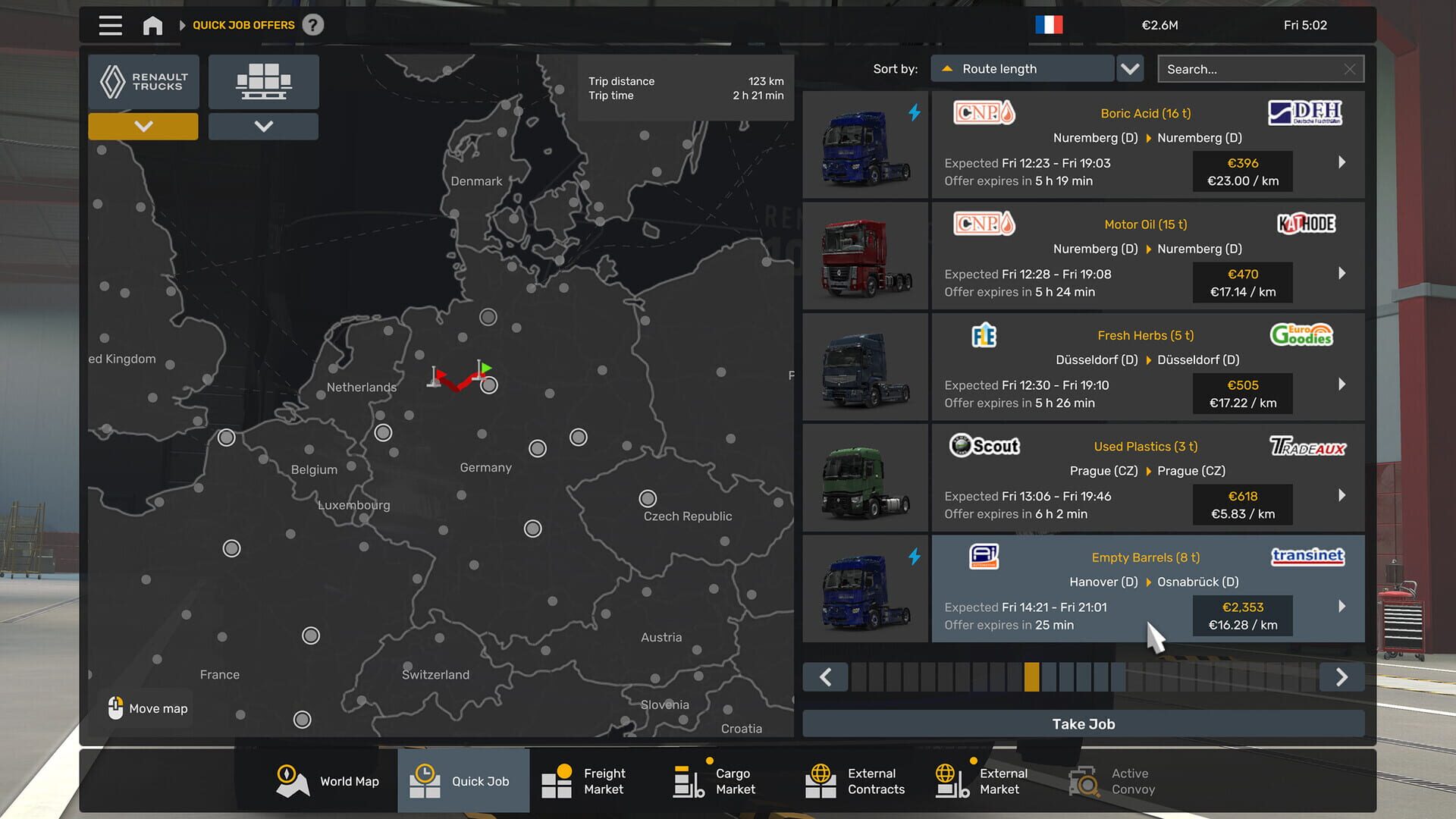Screen dimensions: 1456x819
Task: Click the Take Job button
Action: 1083,723
